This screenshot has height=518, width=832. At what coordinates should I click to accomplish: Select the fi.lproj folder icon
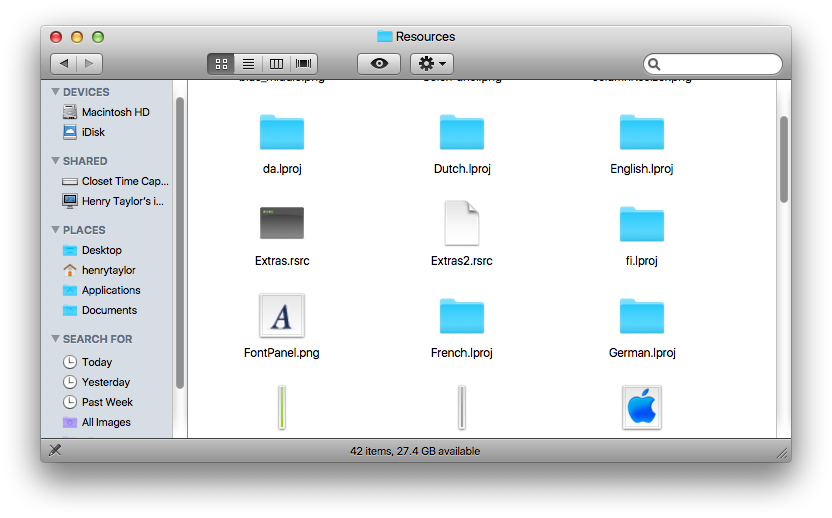(642, 224)
